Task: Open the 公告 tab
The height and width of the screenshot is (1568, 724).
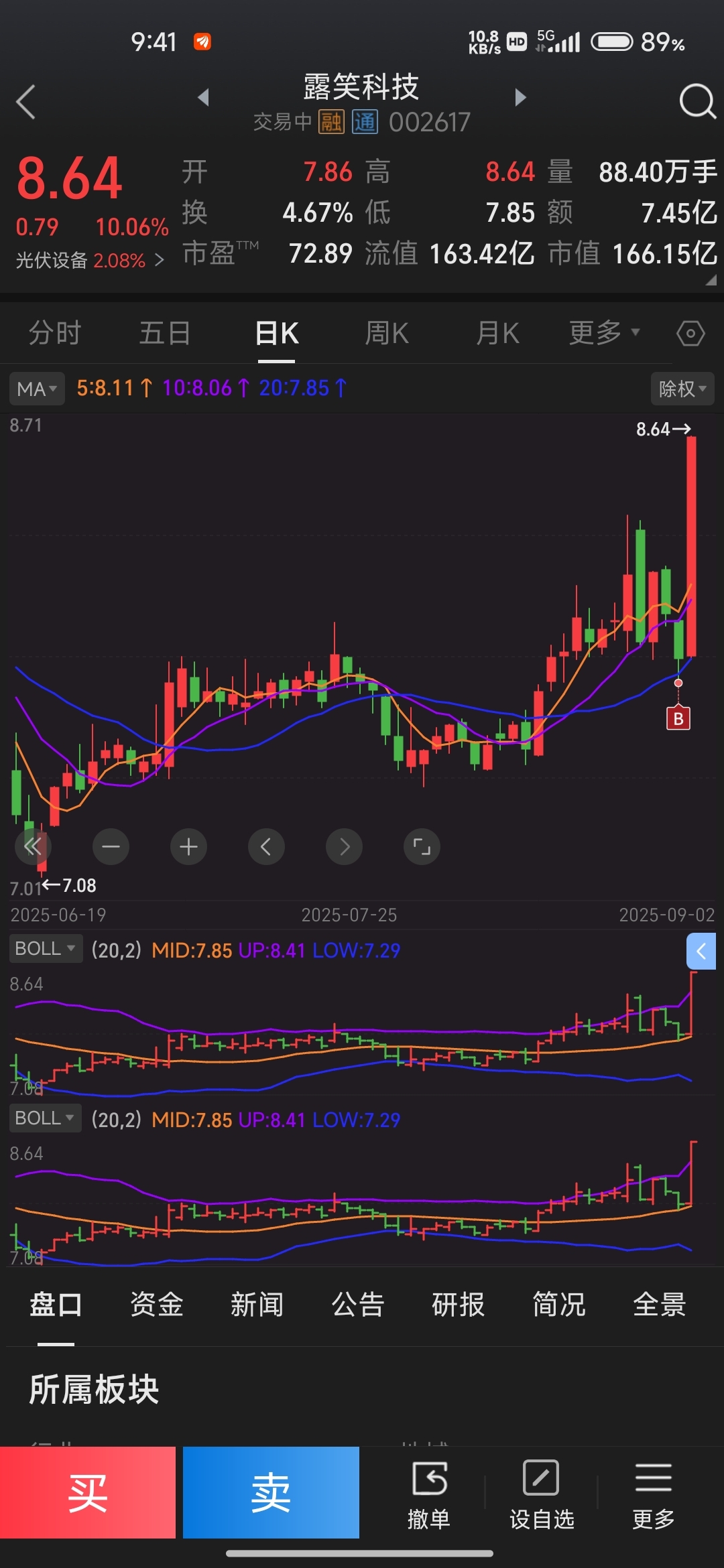Action: (357, 1305)
